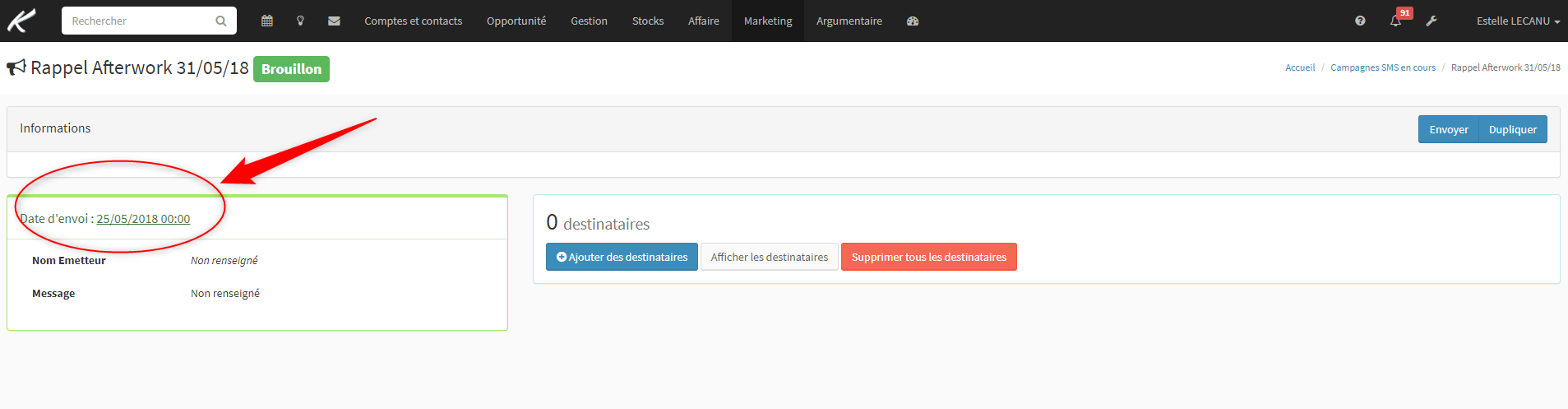
Task: Focus the Rechercher search field
Action: coord(149,21)
